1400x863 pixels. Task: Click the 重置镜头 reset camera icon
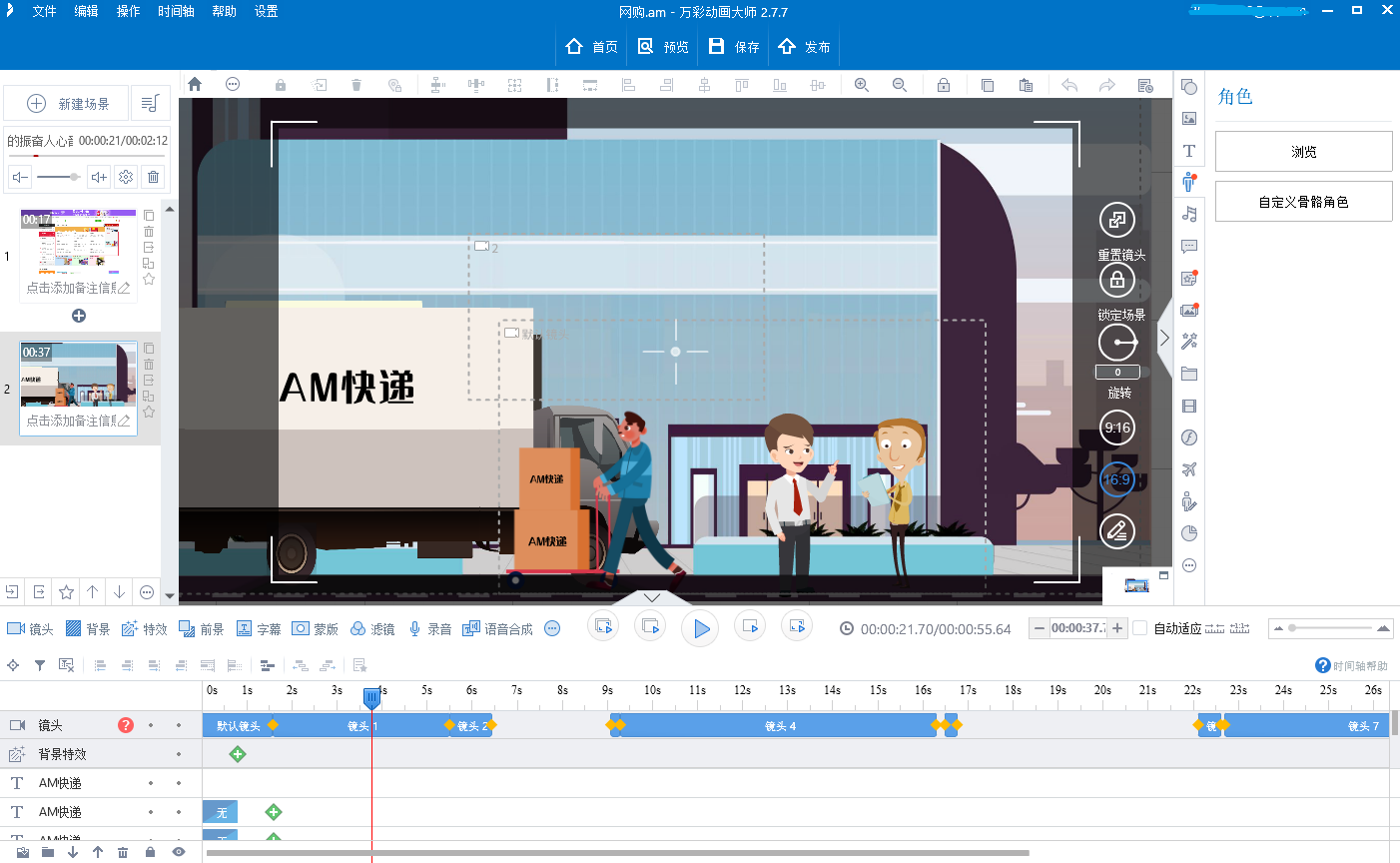pyautogui.click(x=1116, y=220)
